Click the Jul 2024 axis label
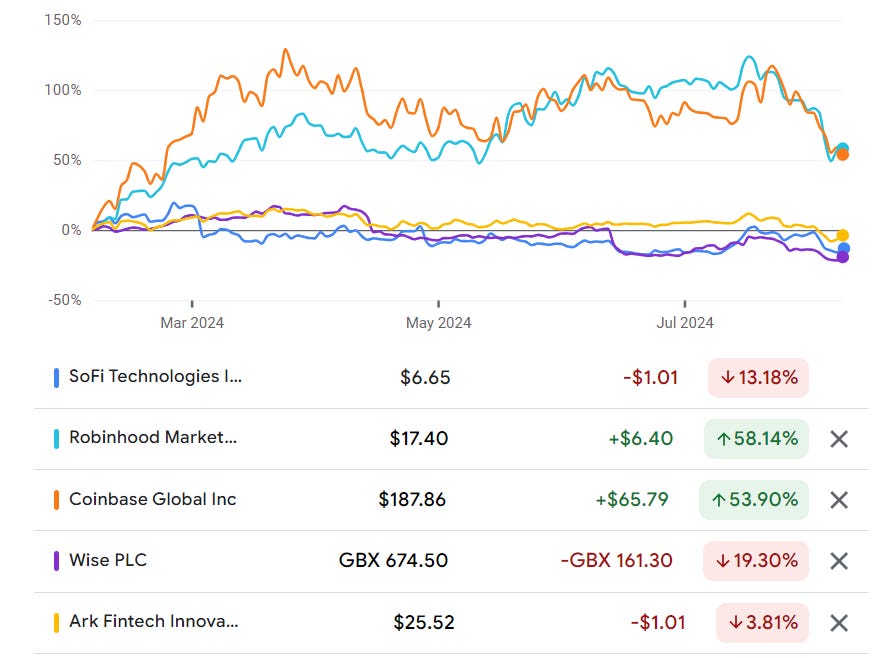The width and height of the screenshot is (885, 658). (685, 323)
